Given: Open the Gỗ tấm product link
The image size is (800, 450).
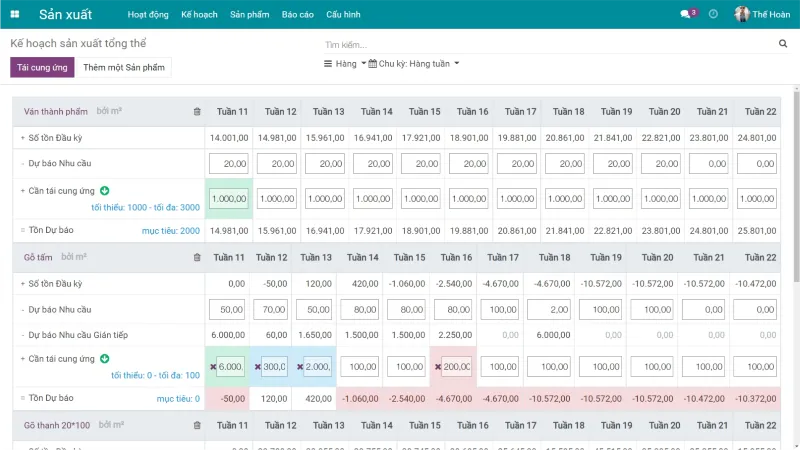Looking at the screenshot, I should 38,258.
